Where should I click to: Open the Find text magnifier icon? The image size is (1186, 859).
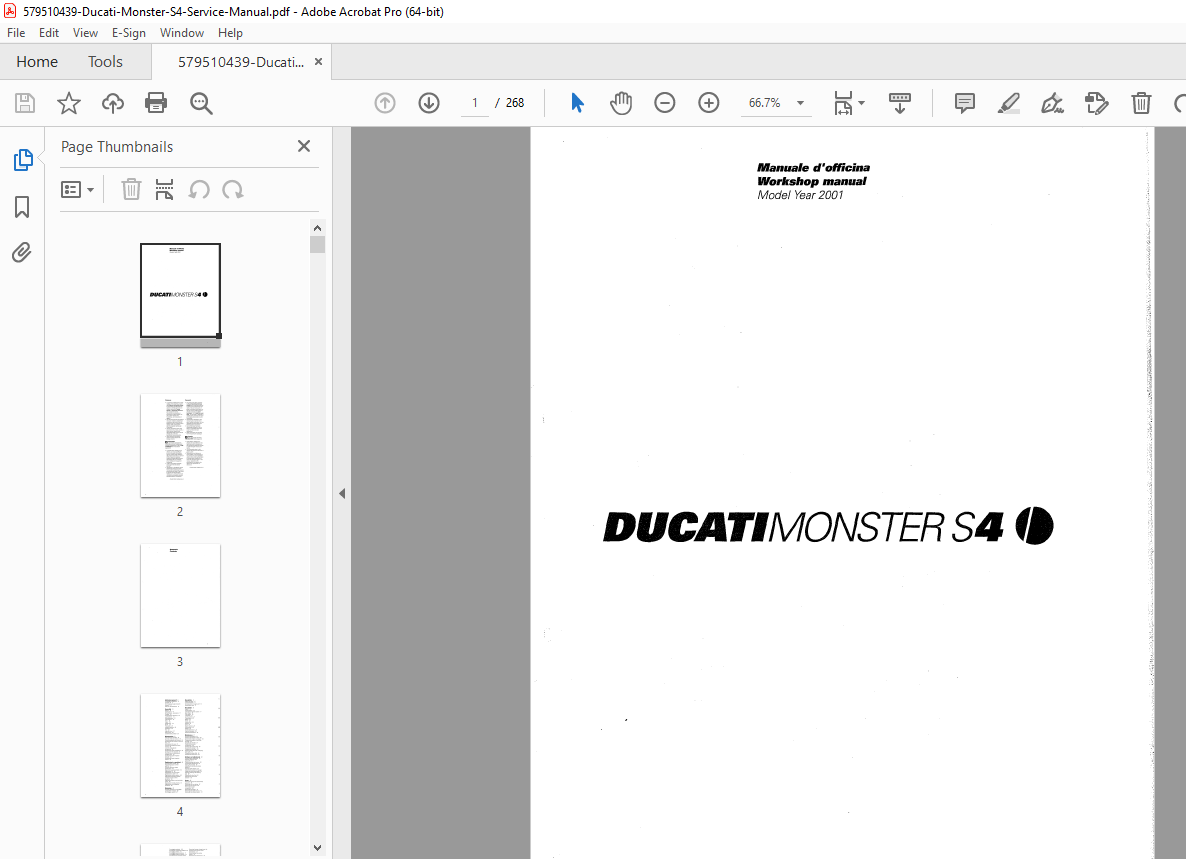click(201, 103)
